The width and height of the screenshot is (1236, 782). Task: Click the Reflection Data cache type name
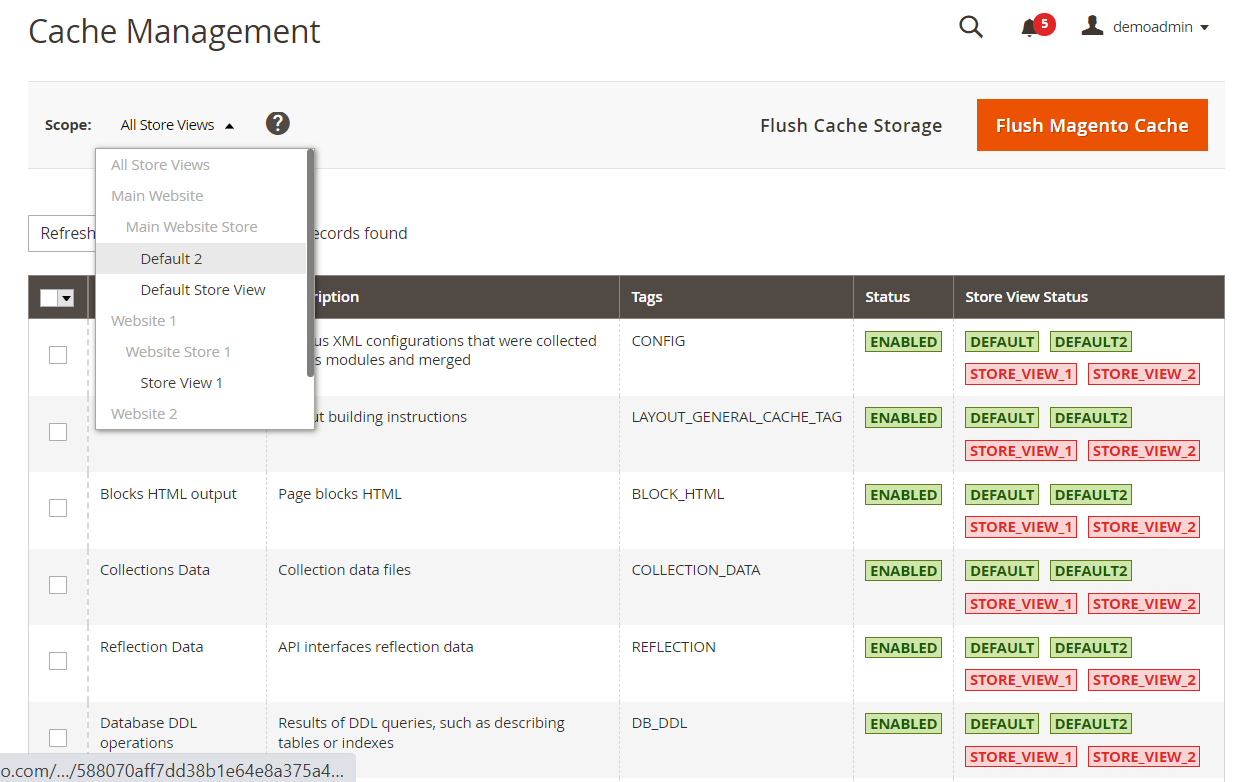click(x=152, y=647)
